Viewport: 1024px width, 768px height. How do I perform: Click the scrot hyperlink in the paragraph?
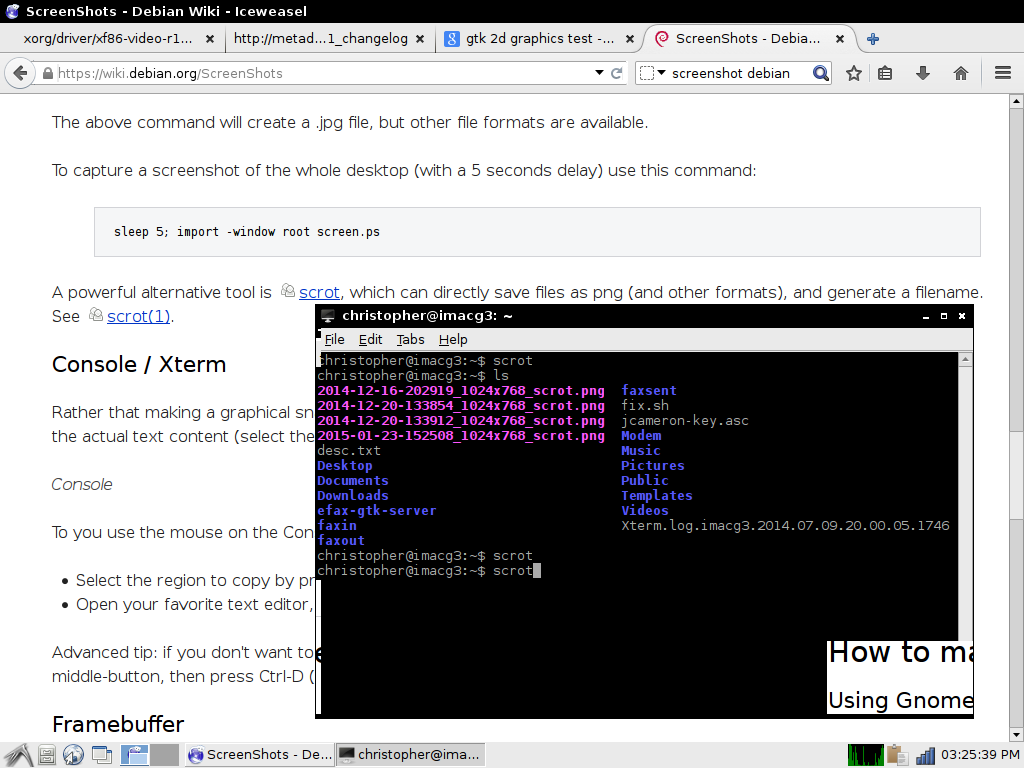coord(319,292)
